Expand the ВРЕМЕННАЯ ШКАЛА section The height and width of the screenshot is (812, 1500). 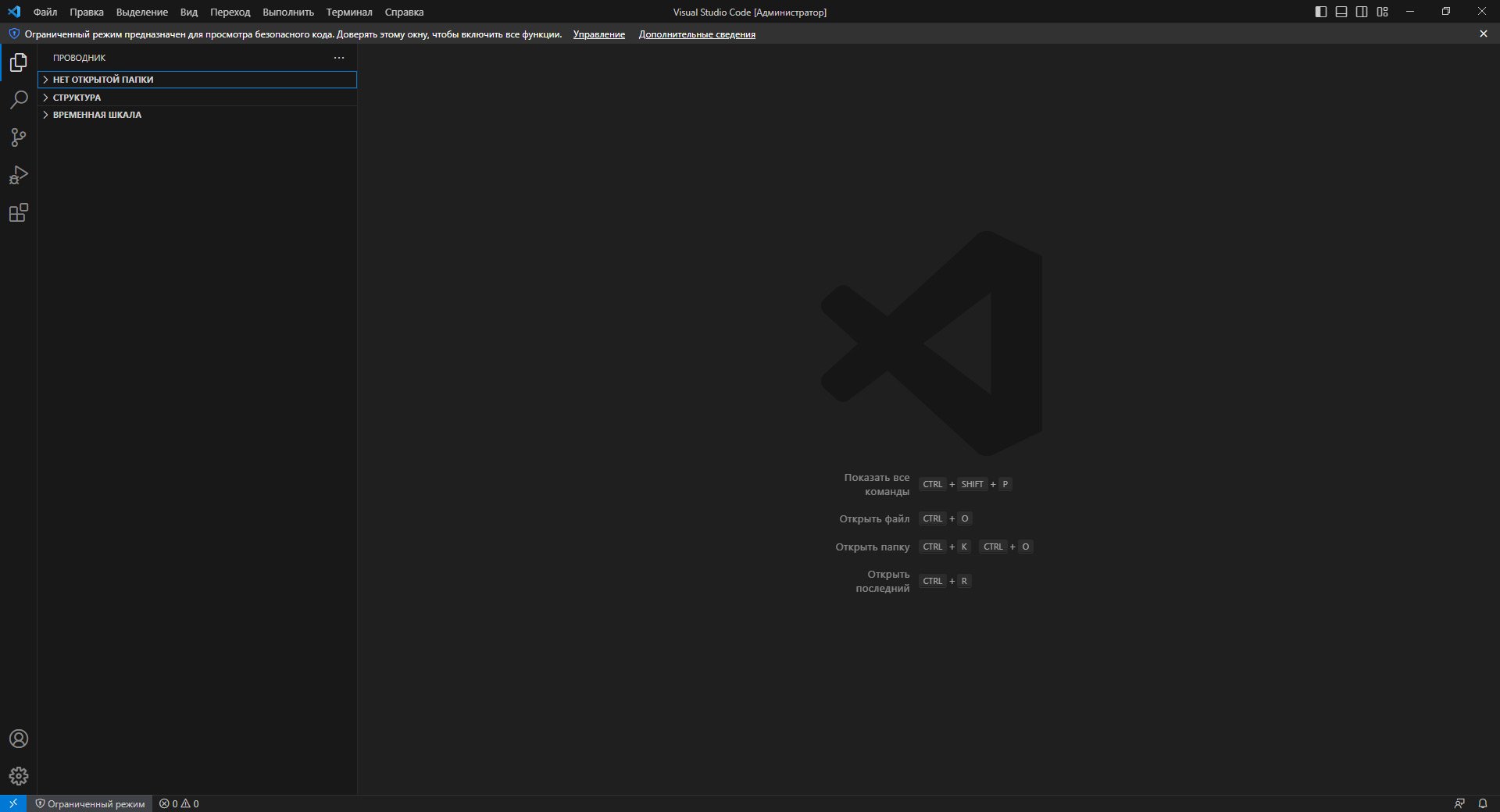[197, 115]
